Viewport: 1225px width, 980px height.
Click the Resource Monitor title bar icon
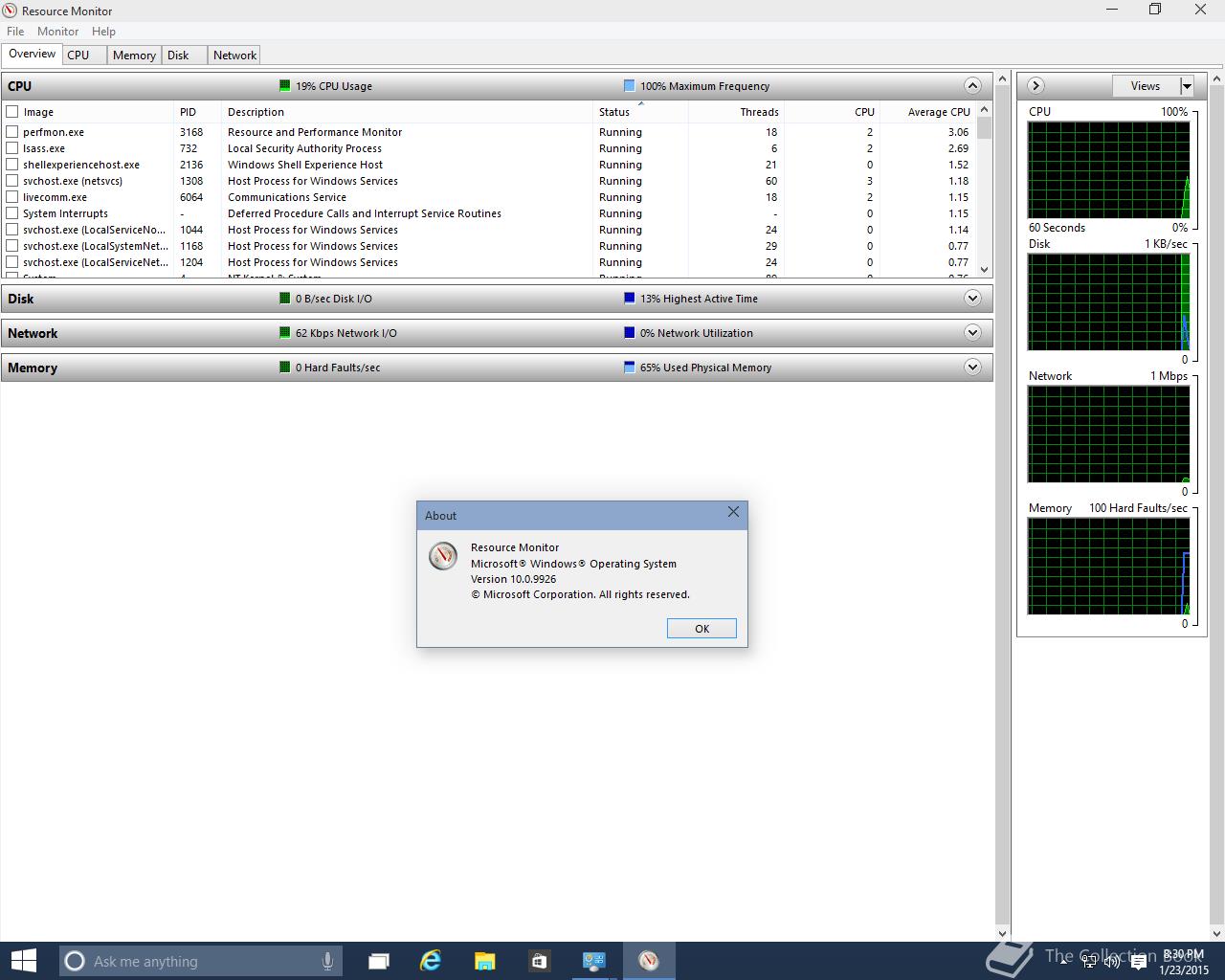pyautogui.click(x=11, y=11)
